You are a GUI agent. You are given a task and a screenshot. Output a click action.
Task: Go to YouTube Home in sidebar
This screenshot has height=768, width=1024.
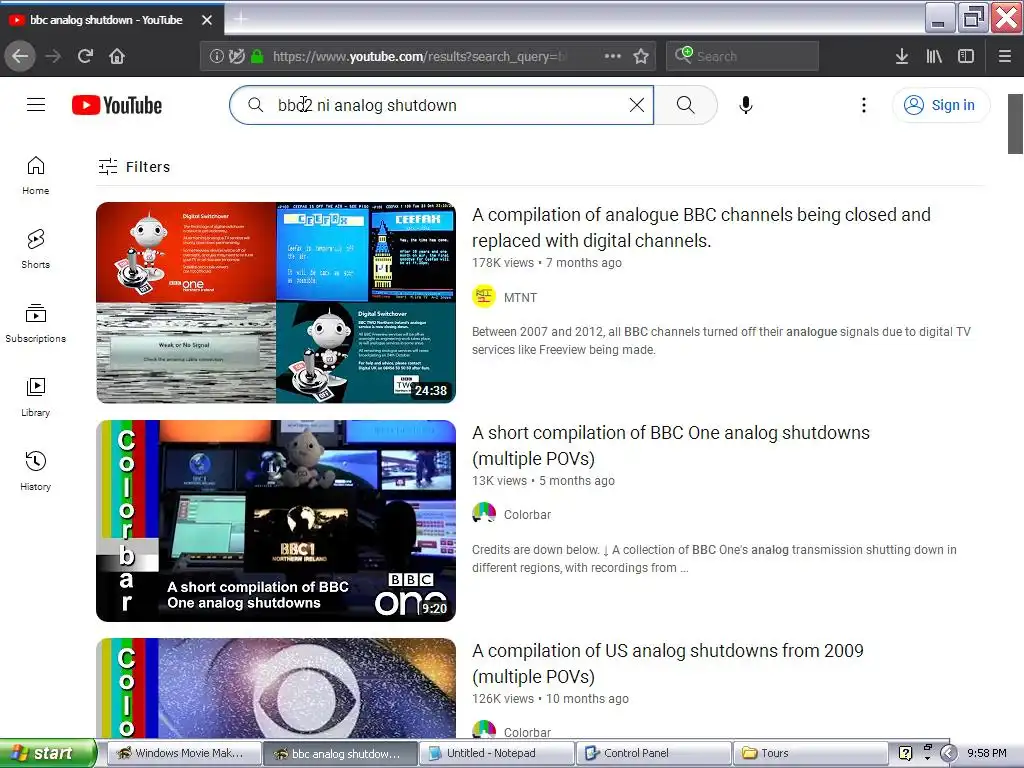click(35, 176)
